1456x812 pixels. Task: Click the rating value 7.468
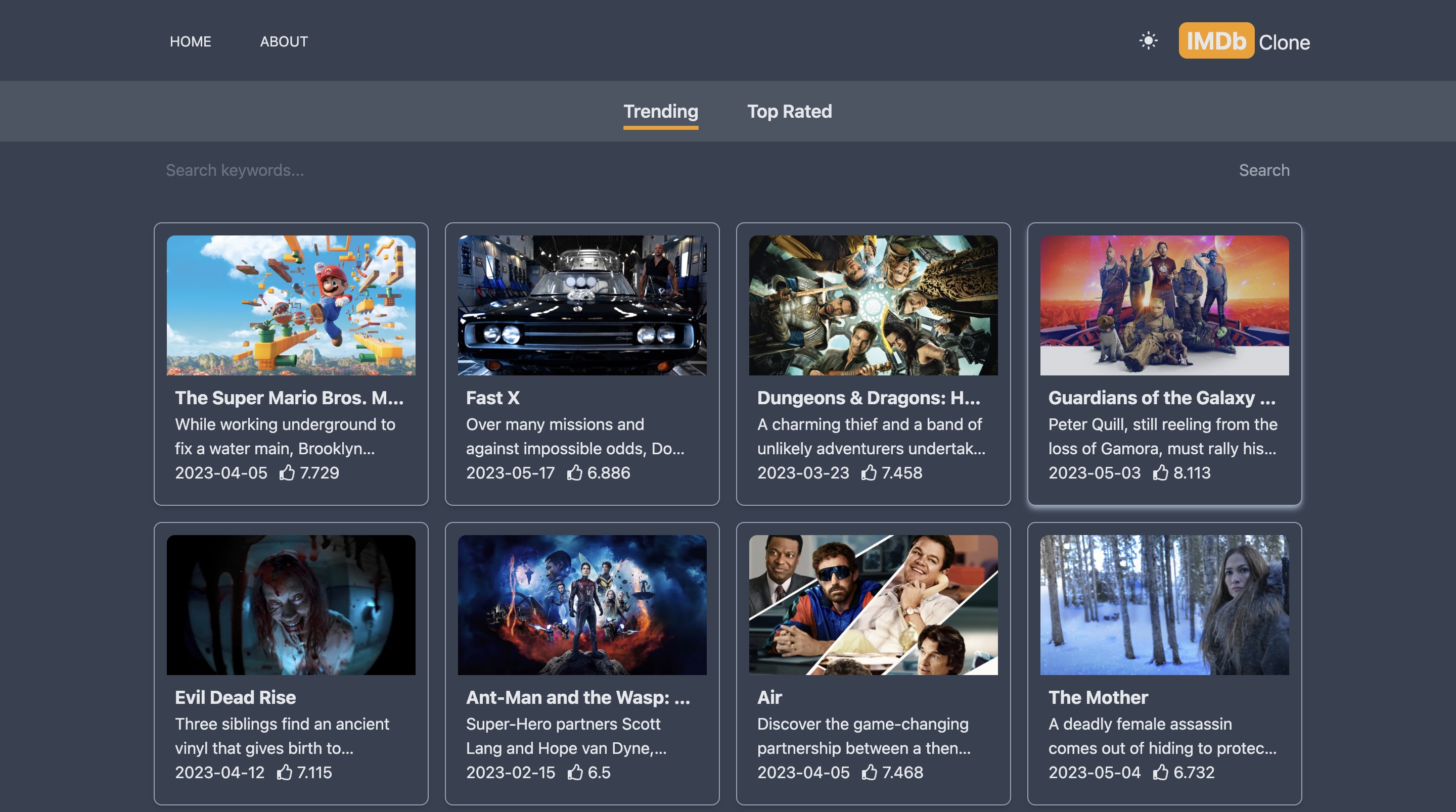coord(902,772)
